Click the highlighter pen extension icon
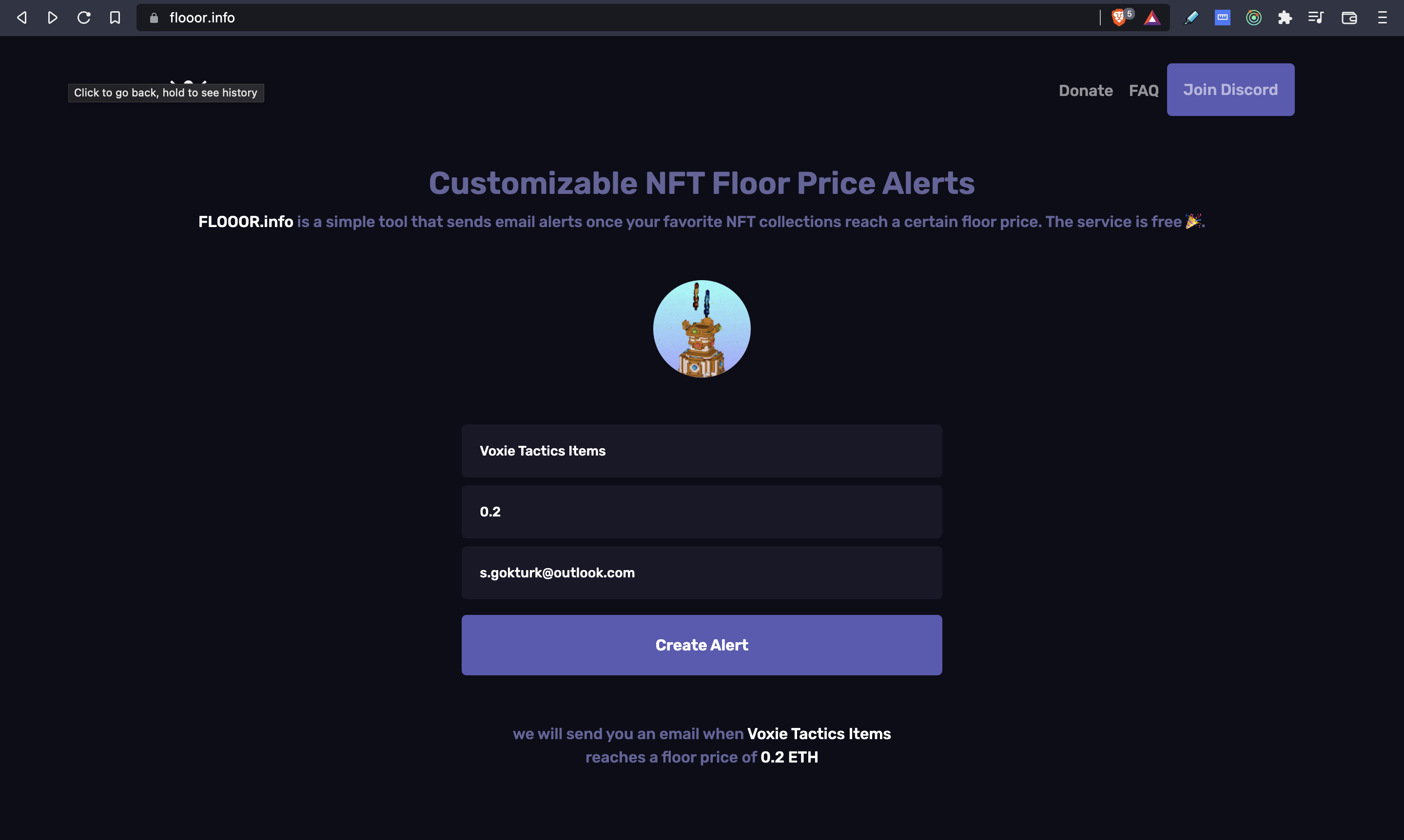Image resolution: width=1404 pixels, height=840 pixels. coord(1191,18)
